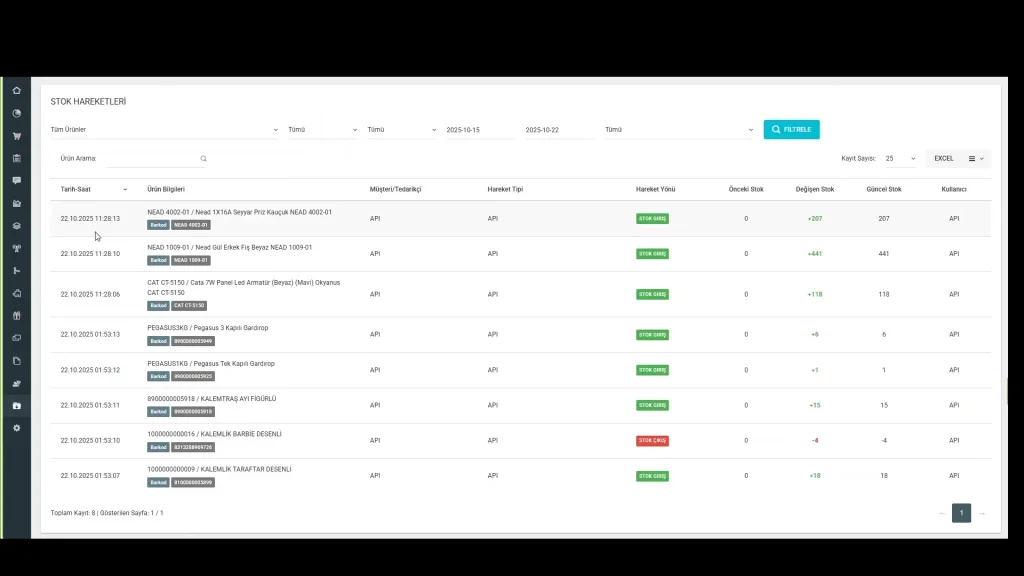Go to the previous page arrow
Image resolution: width=1024 pixels, height=576 pixels.
(942, 513)
